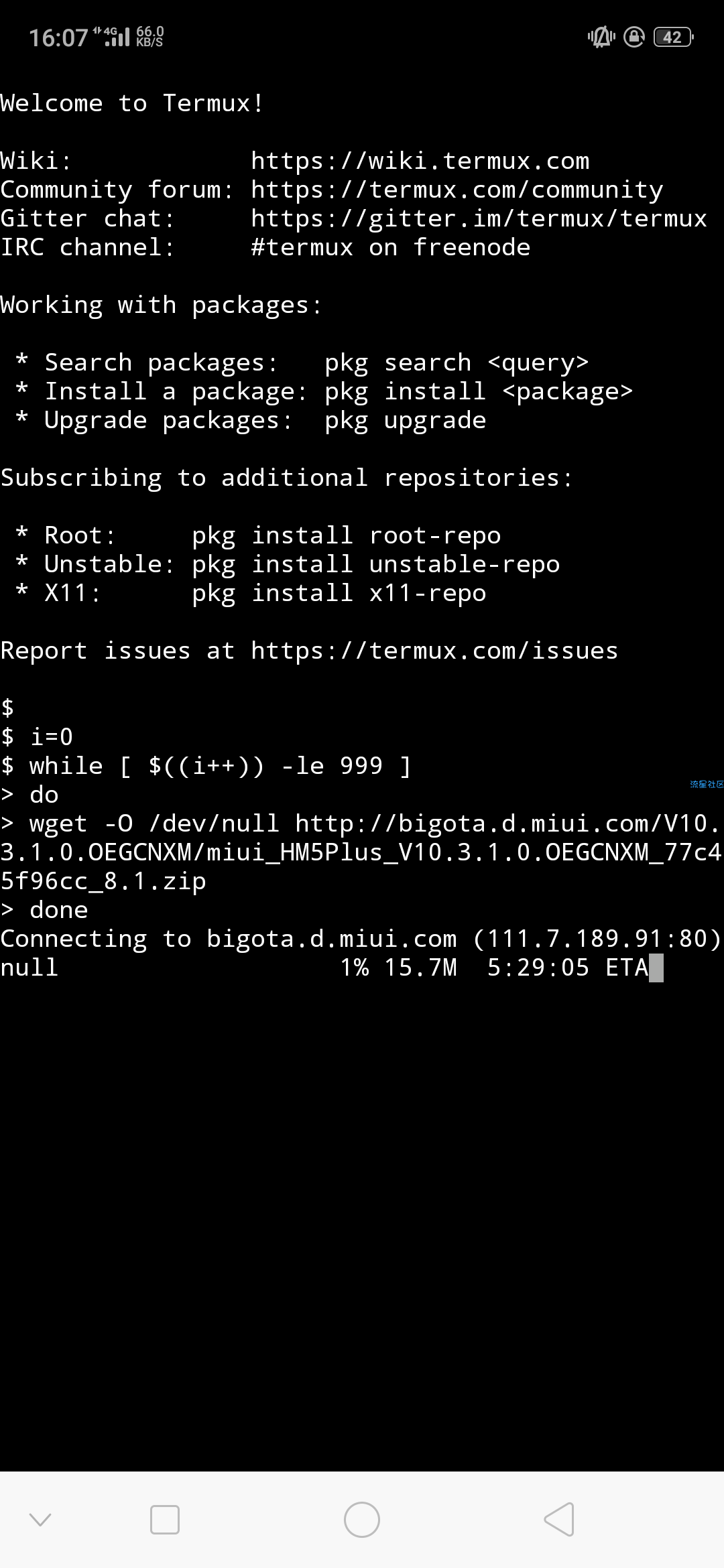Tap the terminal cursor after ETA

pos(657,968)
